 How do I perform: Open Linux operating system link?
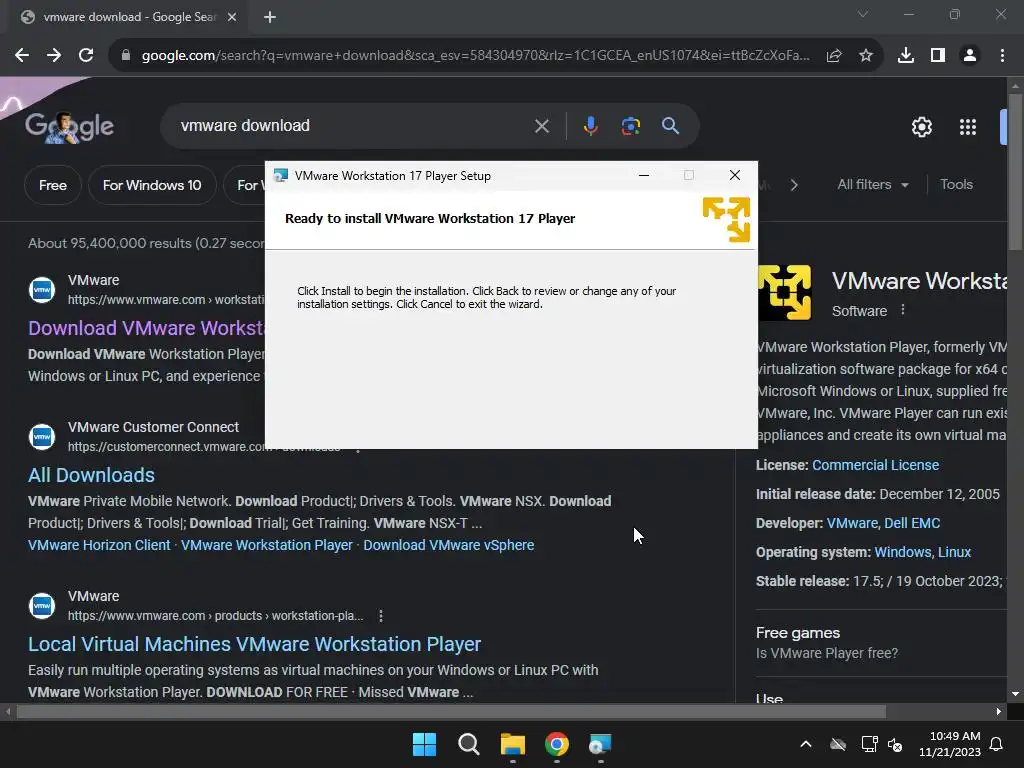954,552
